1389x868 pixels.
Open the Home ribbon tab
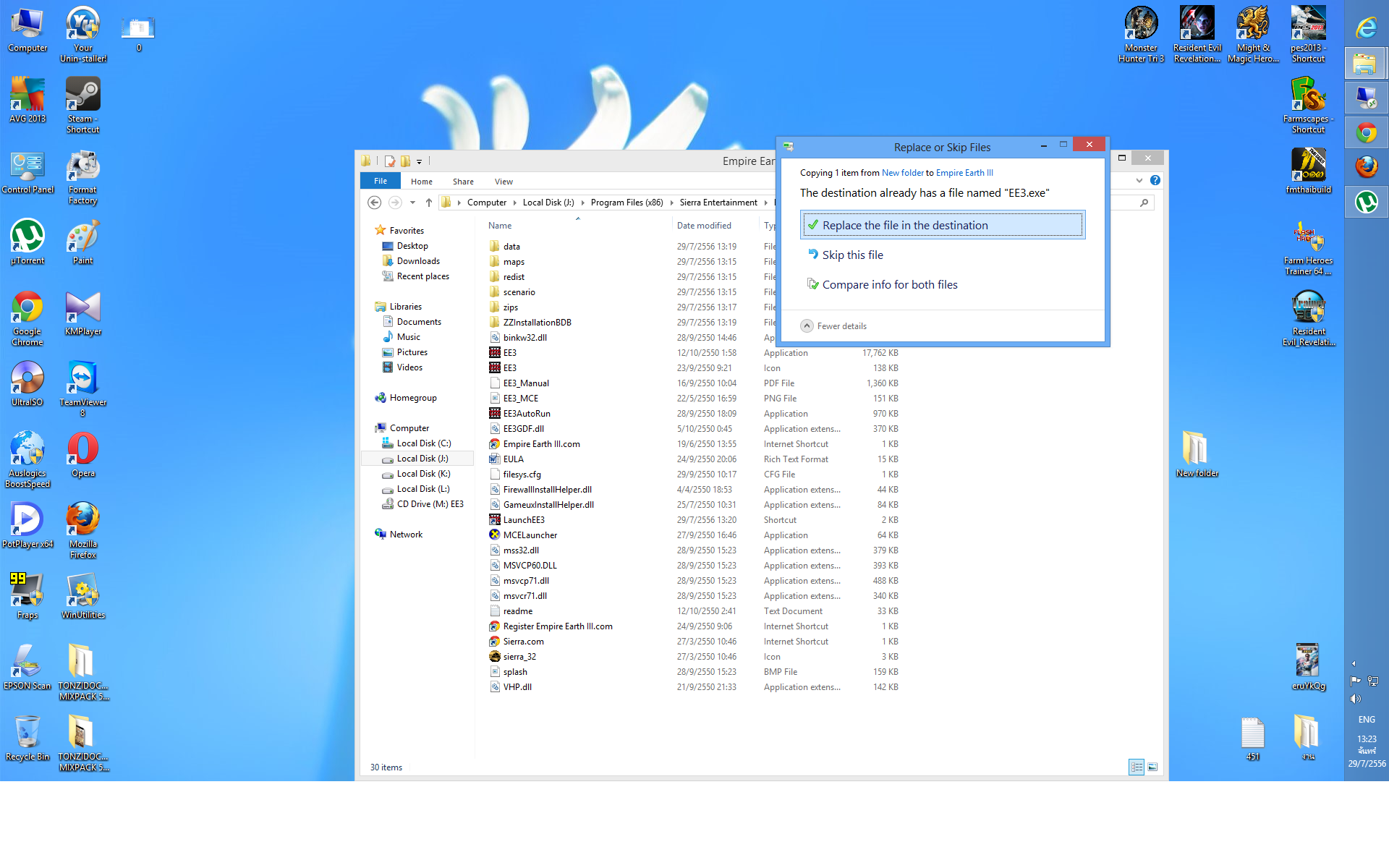click(421, 182)
